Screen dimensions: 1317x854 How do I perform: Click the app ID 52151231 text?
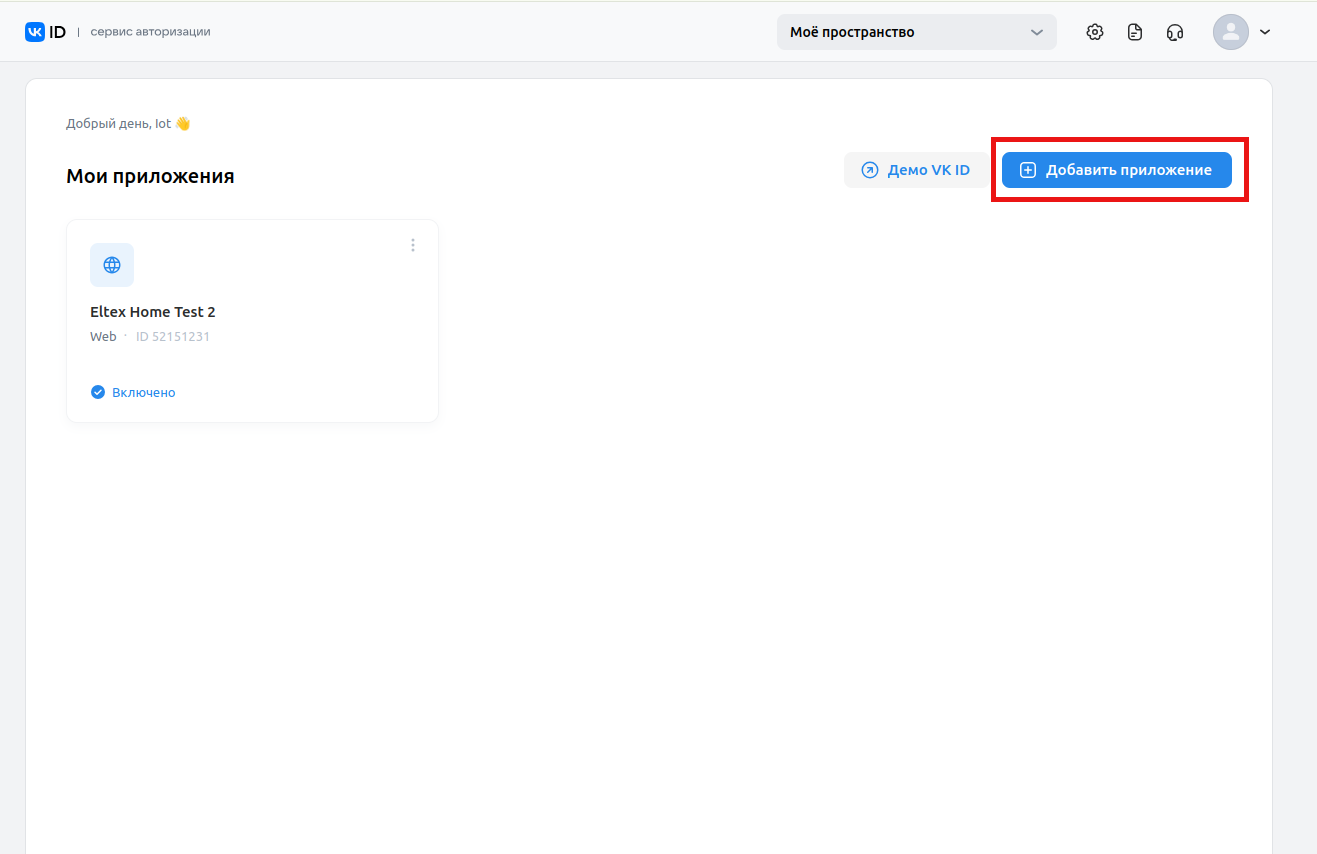173,337
